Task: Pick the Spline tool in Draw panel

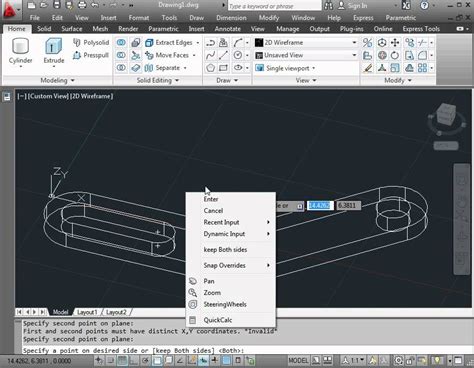Action: 210,55
